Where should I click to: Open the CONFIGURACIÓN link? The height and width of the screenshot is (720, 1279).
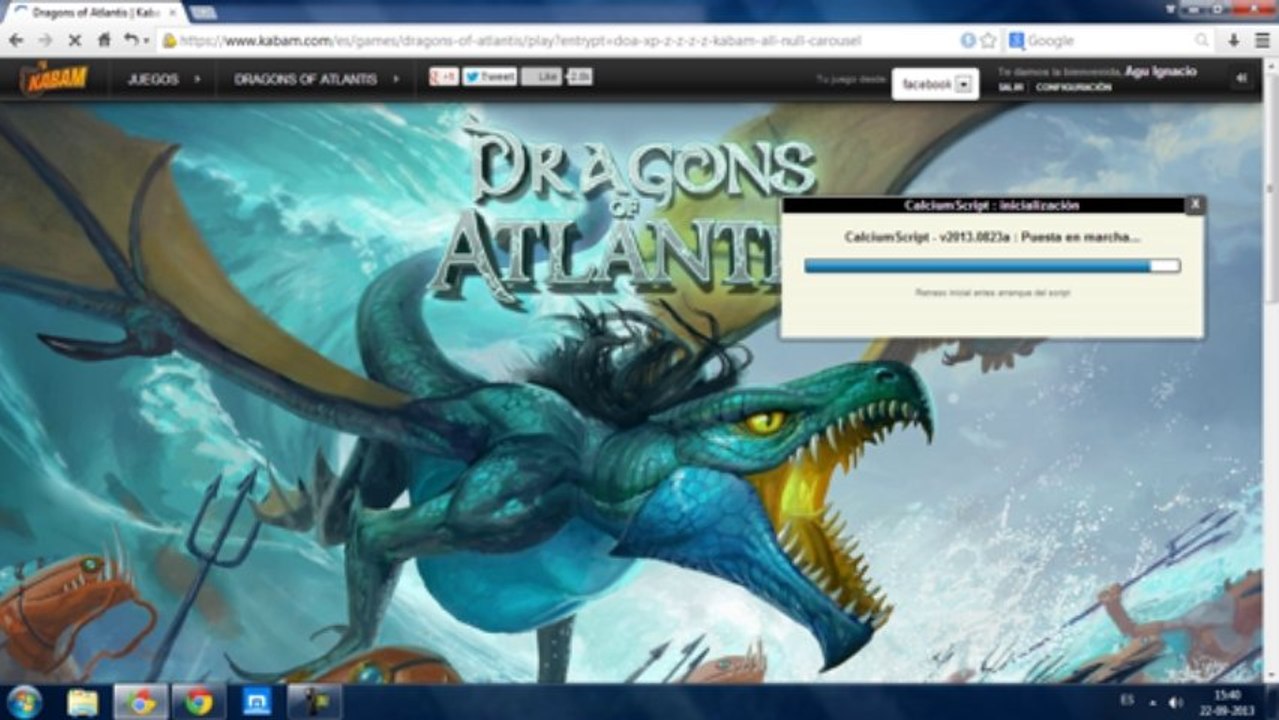1073,88
